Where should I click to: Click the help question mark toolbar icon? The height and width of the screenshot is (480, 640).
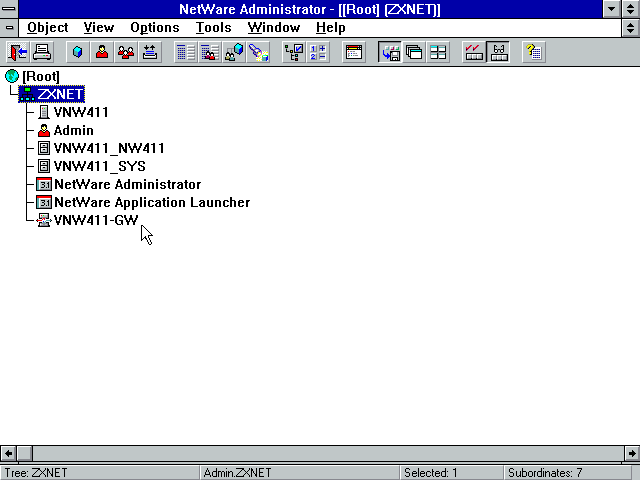534,52
